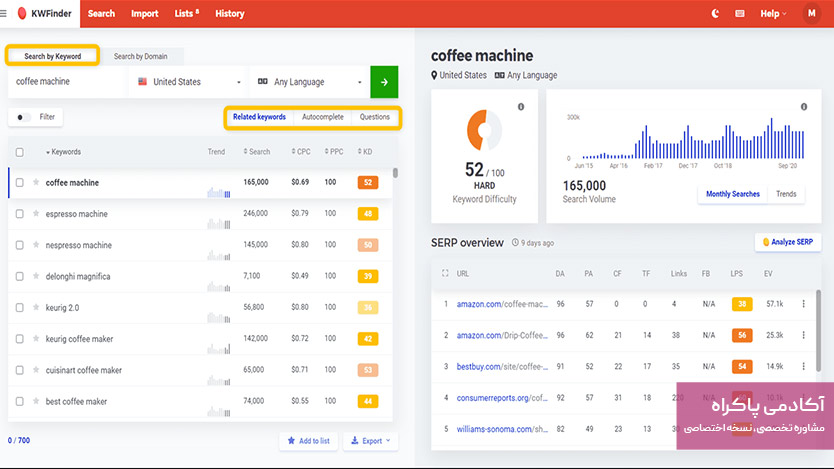Check the espresso machine row checkbox

[20, 214]
